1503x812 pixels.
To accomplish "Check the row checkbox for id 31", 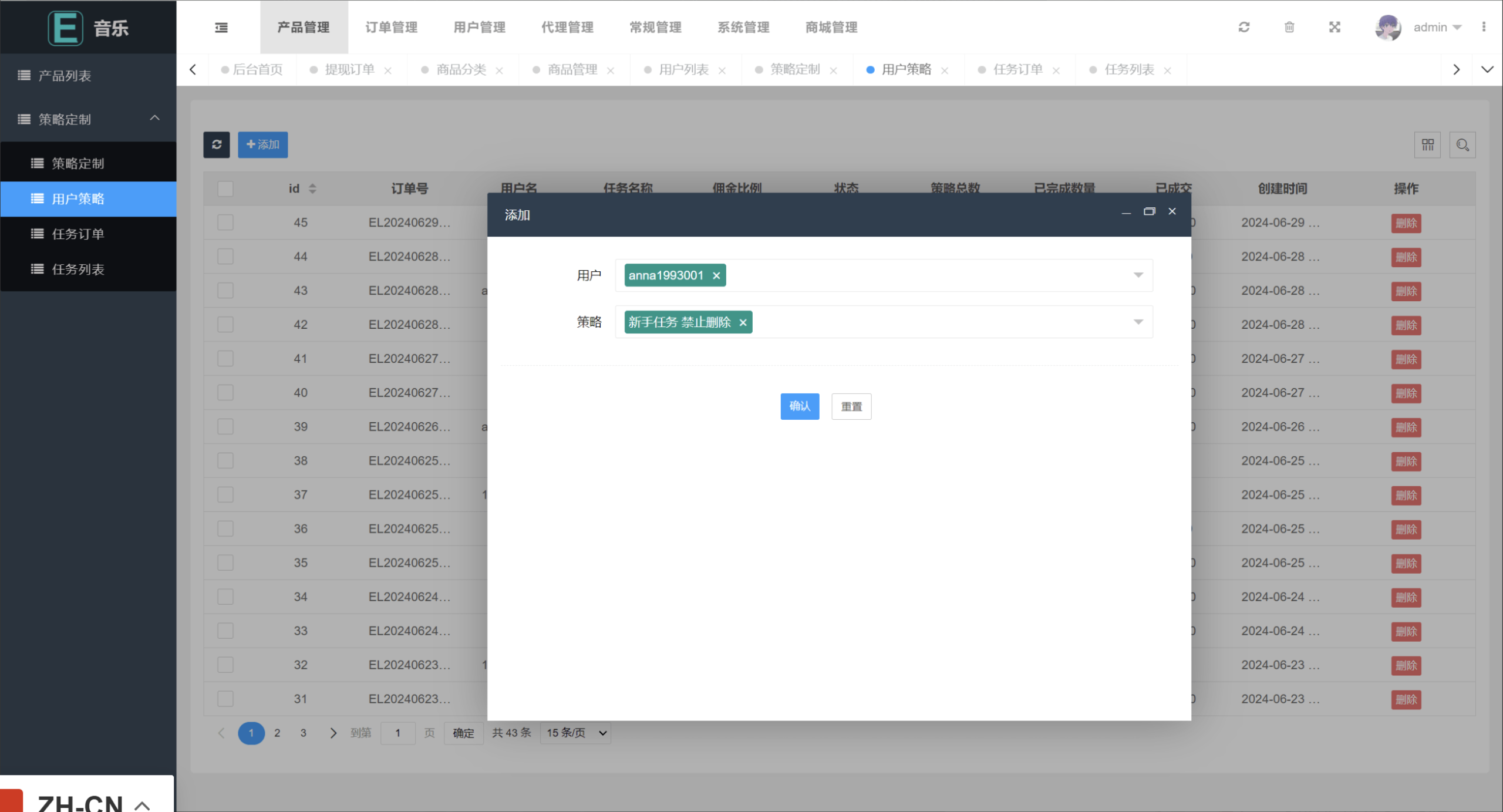I will point(225,699).
